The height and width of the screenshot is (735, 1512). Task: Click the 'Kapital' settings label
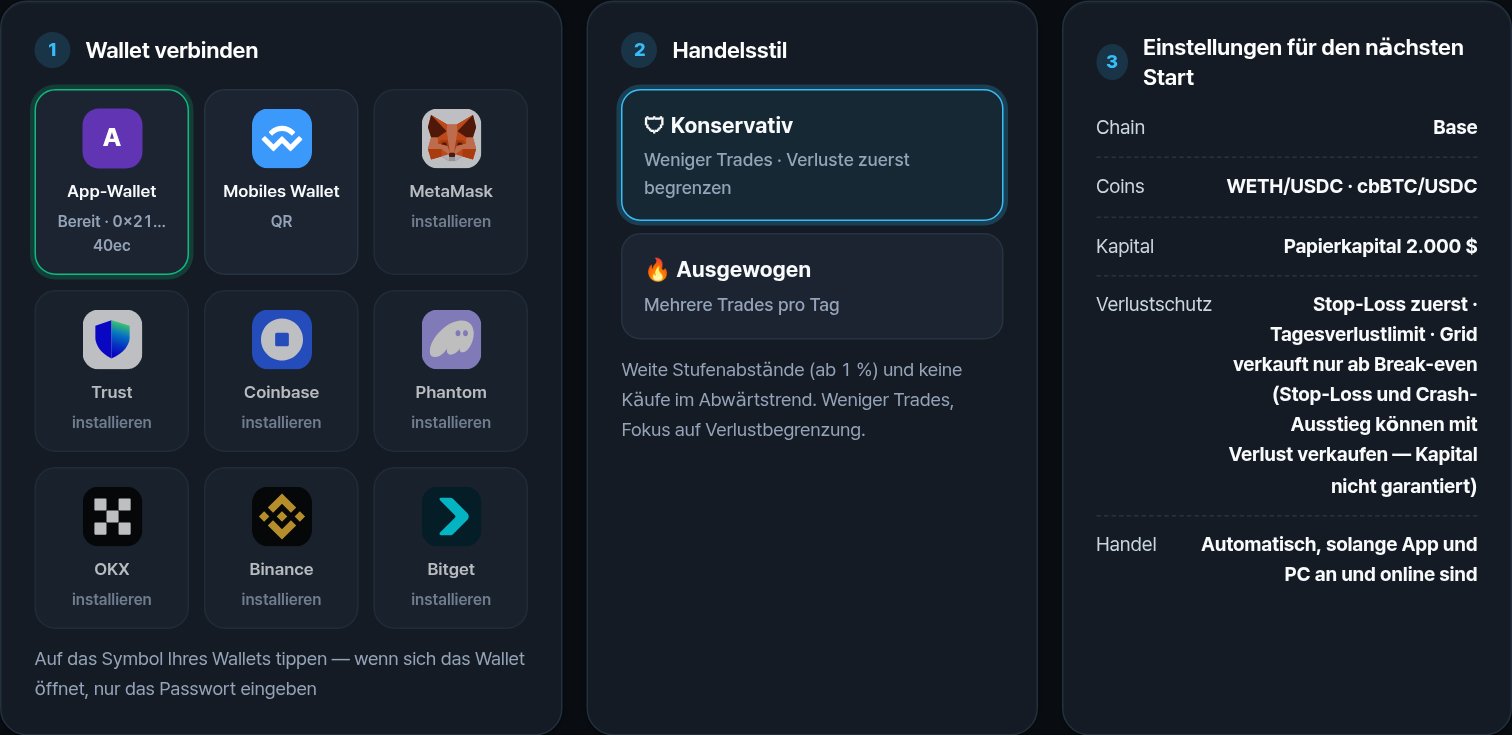pos(1125,246)
